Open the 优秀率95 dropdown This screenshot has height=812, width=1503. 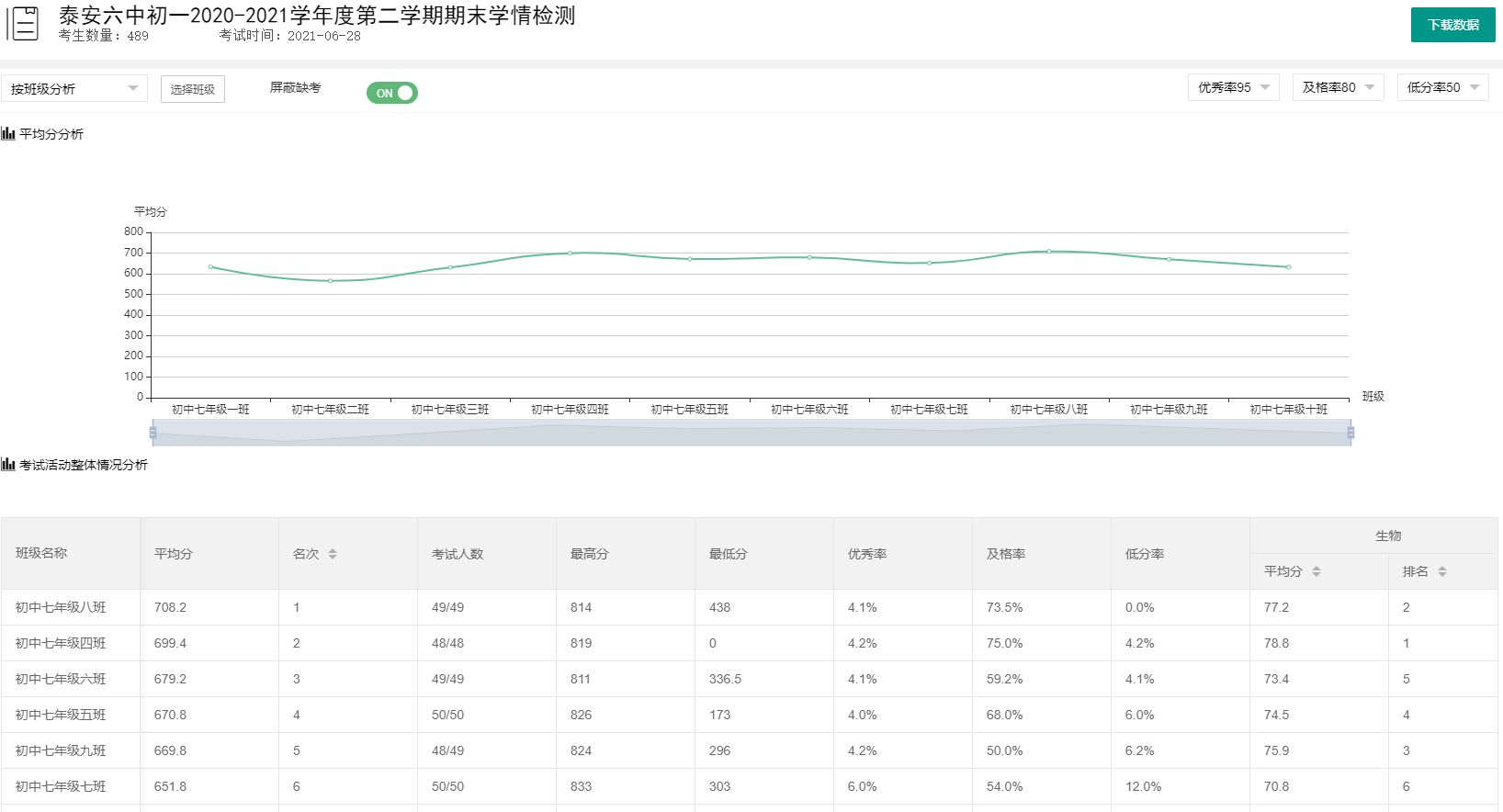pyautogui.click(x=1234, y=87)
